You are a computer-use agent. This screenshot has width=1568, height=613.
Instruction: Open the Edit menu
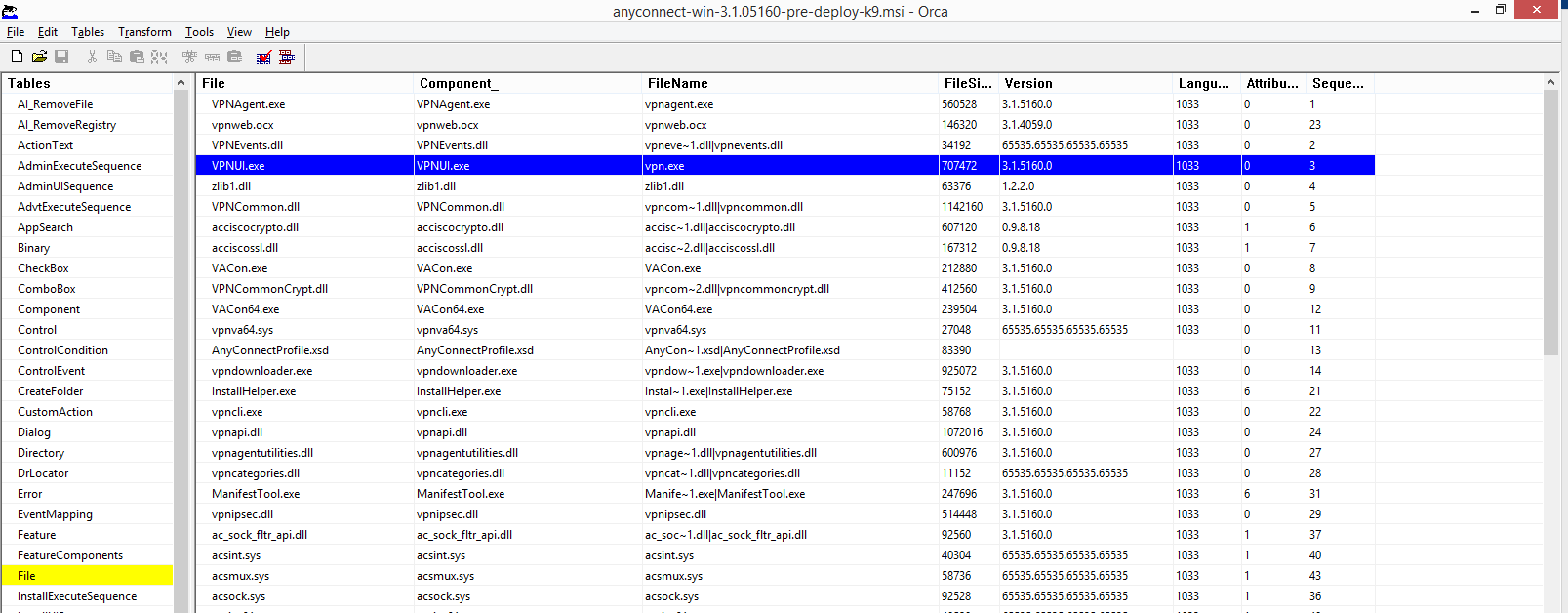coord(48,32)
